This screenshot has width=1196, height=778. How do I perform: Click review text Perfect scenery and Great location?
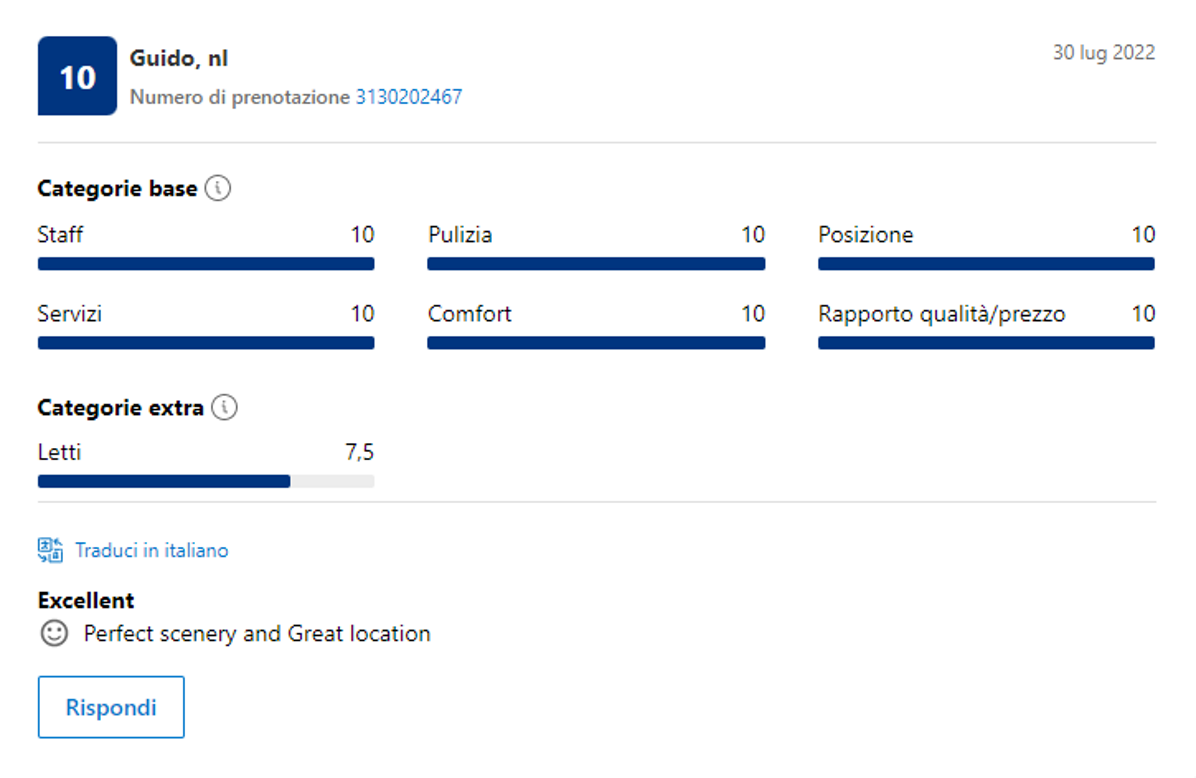[x=257, y=633]
